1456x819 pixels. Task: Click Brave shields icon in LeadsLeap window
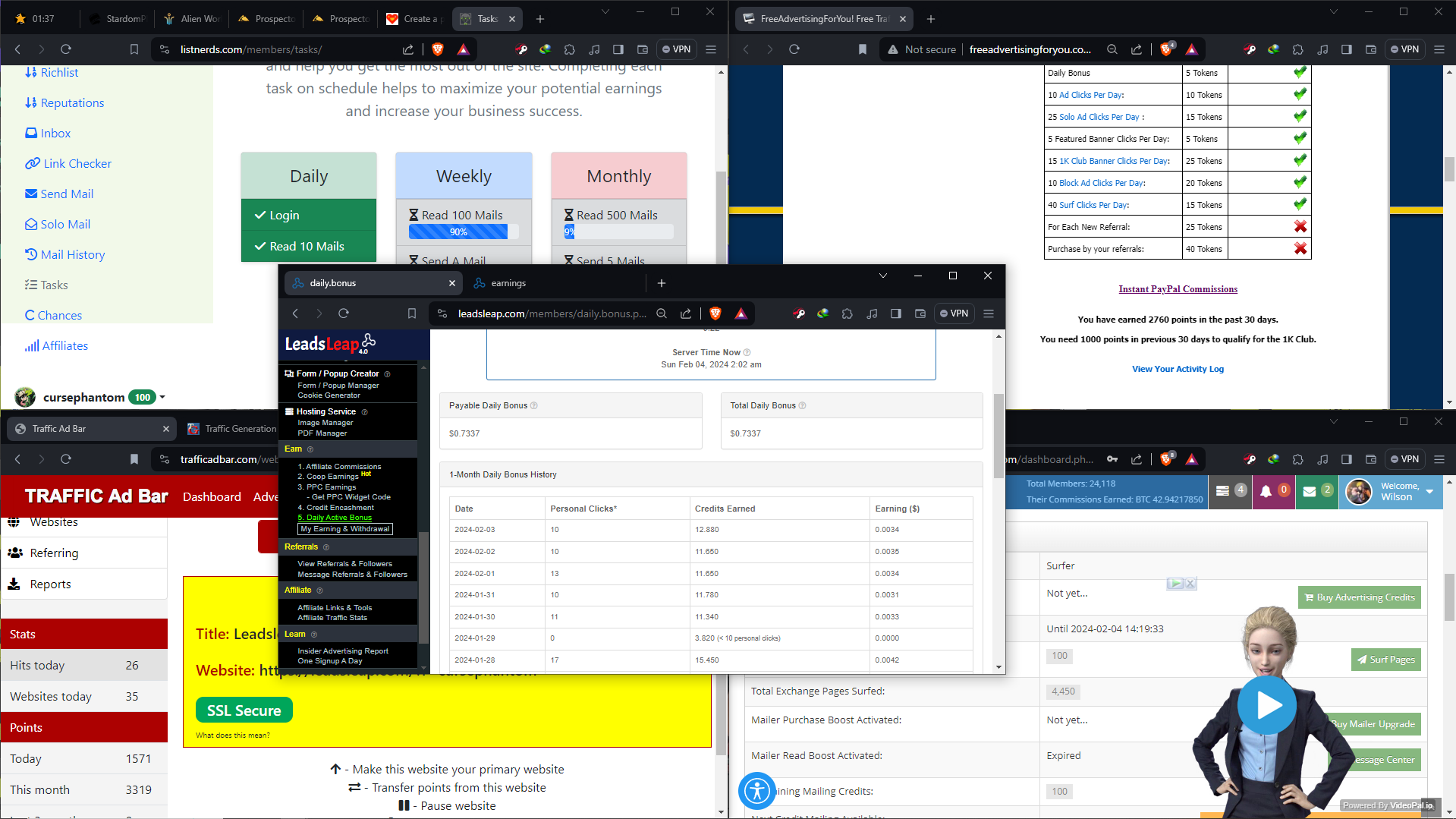point(715,313)
